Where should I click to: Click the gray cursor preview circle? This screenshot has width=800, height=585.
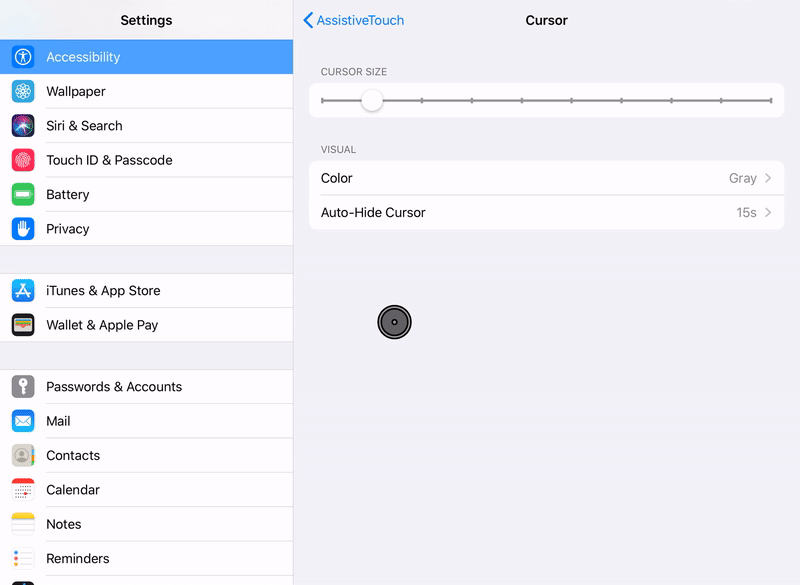(395, 322)
